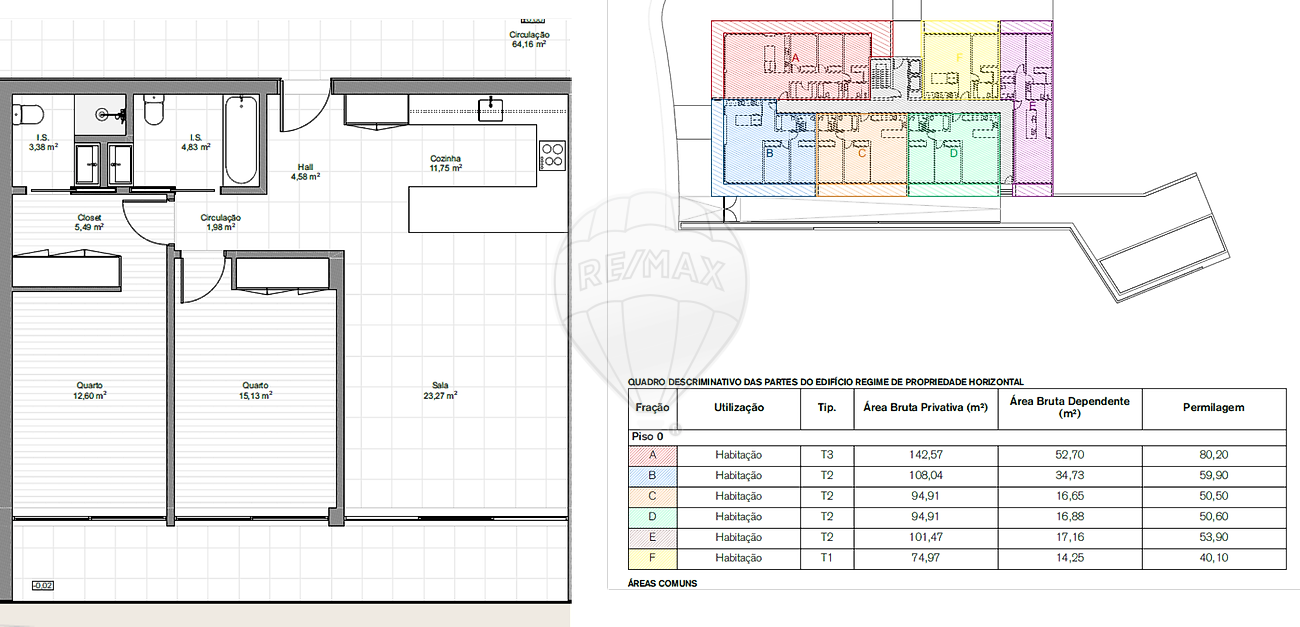Click the Permilagem column header
1300x627 pixels.
[1213, 408]
